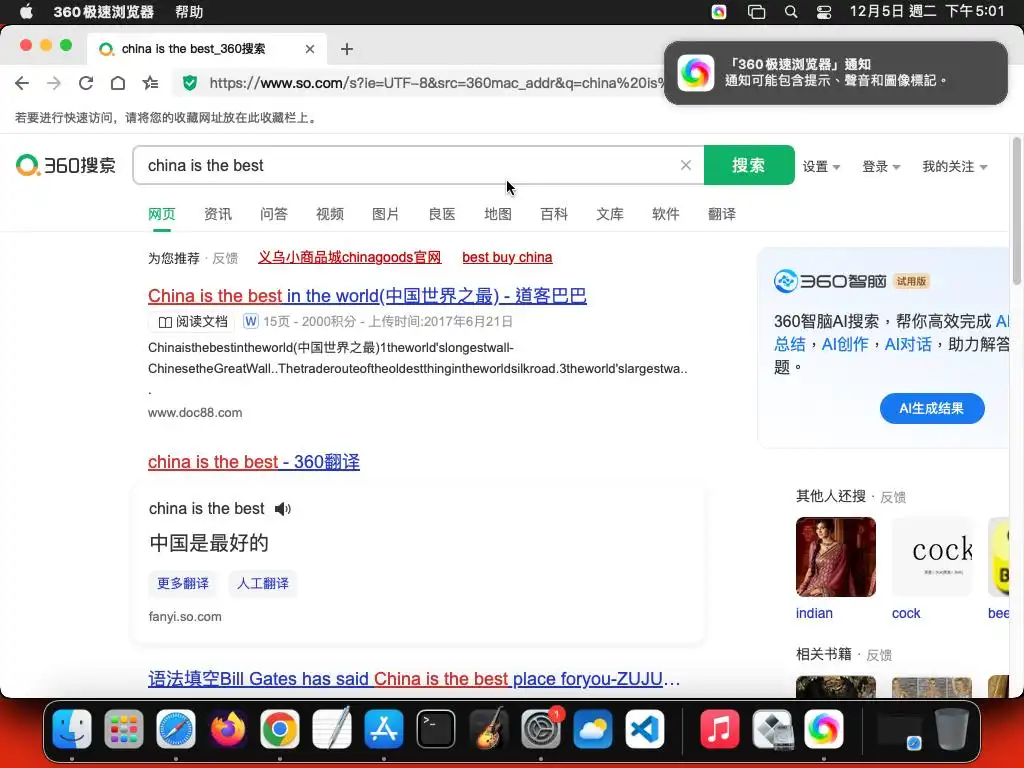
Task: Click the green 搜索 button
Action: pos(749,165)
